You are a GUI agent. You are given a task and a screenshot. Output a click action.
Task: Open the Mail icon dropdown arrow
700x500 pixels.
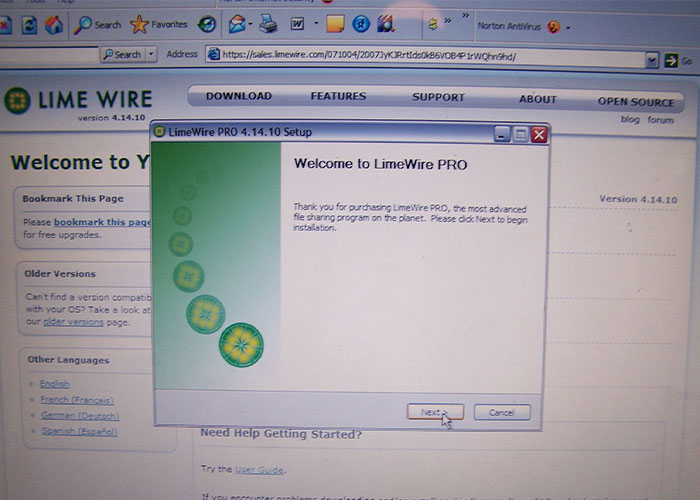[x=251, y=24]
